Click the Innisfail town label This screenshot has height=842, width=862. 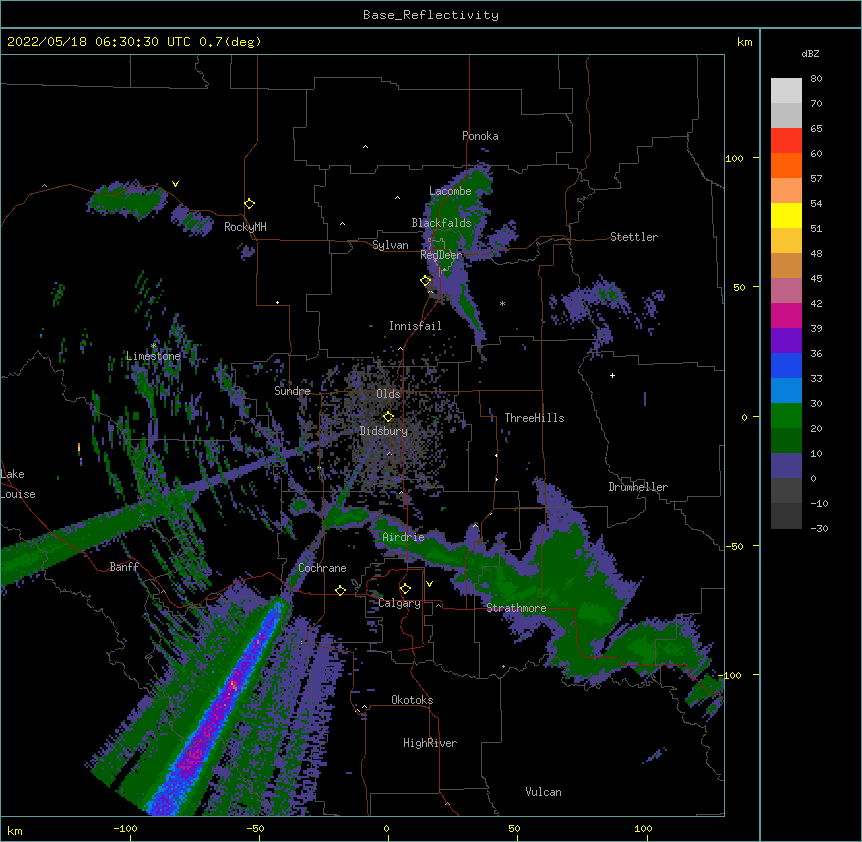(415, 326)
